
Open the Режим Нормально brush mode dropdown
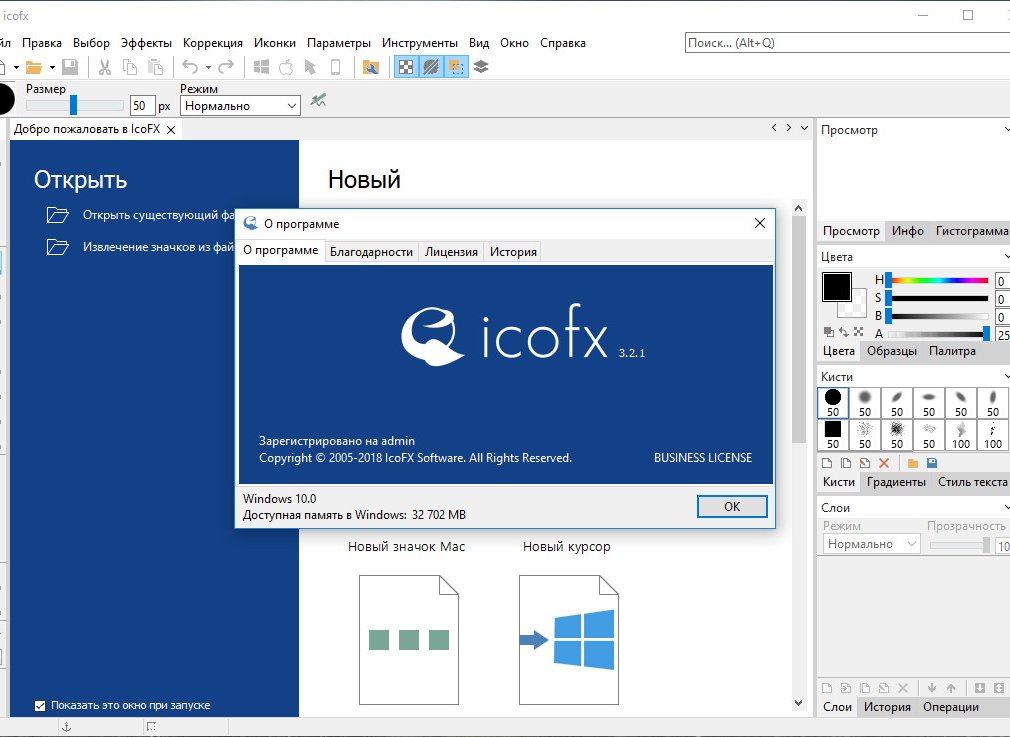pos(240,106)
